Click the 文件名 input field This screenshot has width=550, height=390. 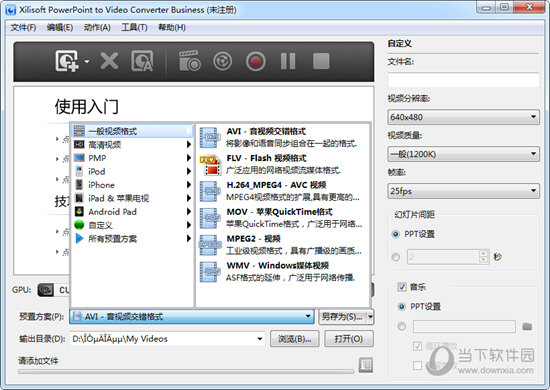pyautogui.click(x=463, y=80)
